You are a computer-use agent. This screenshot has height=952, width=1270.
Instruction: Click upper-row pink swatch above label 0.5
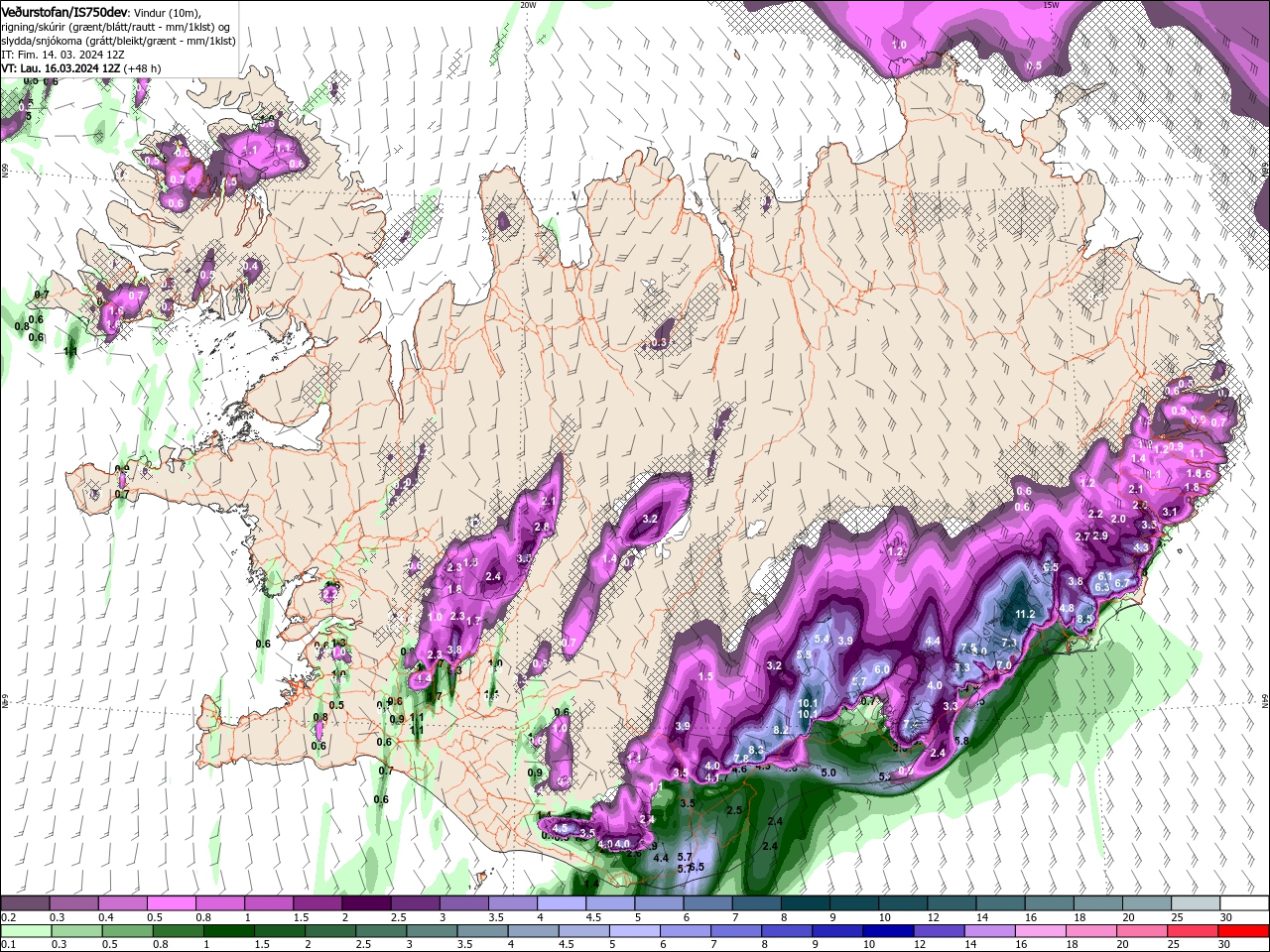(172, 903)
